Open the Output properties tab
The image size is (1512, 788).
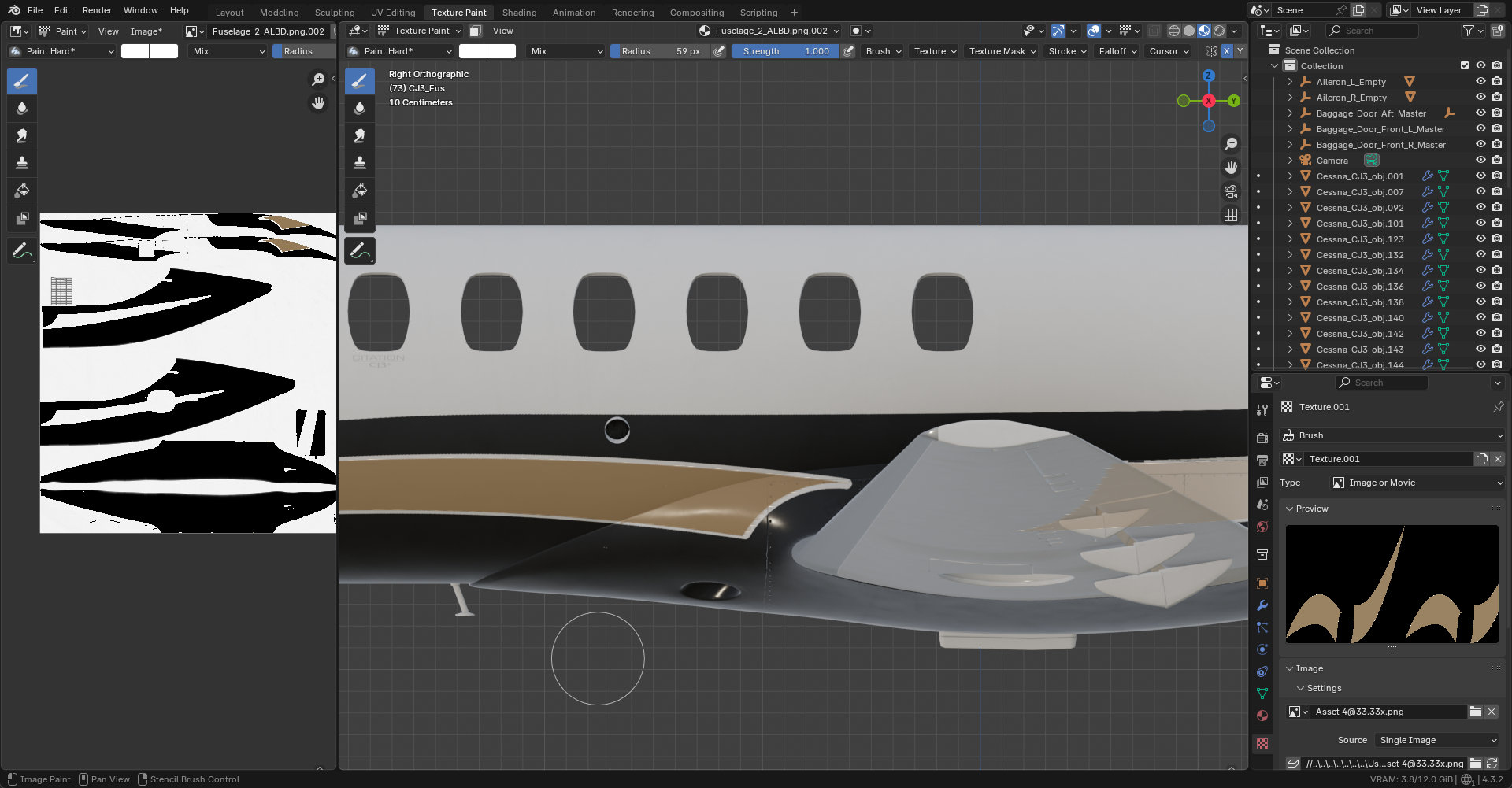point(1262,460)
